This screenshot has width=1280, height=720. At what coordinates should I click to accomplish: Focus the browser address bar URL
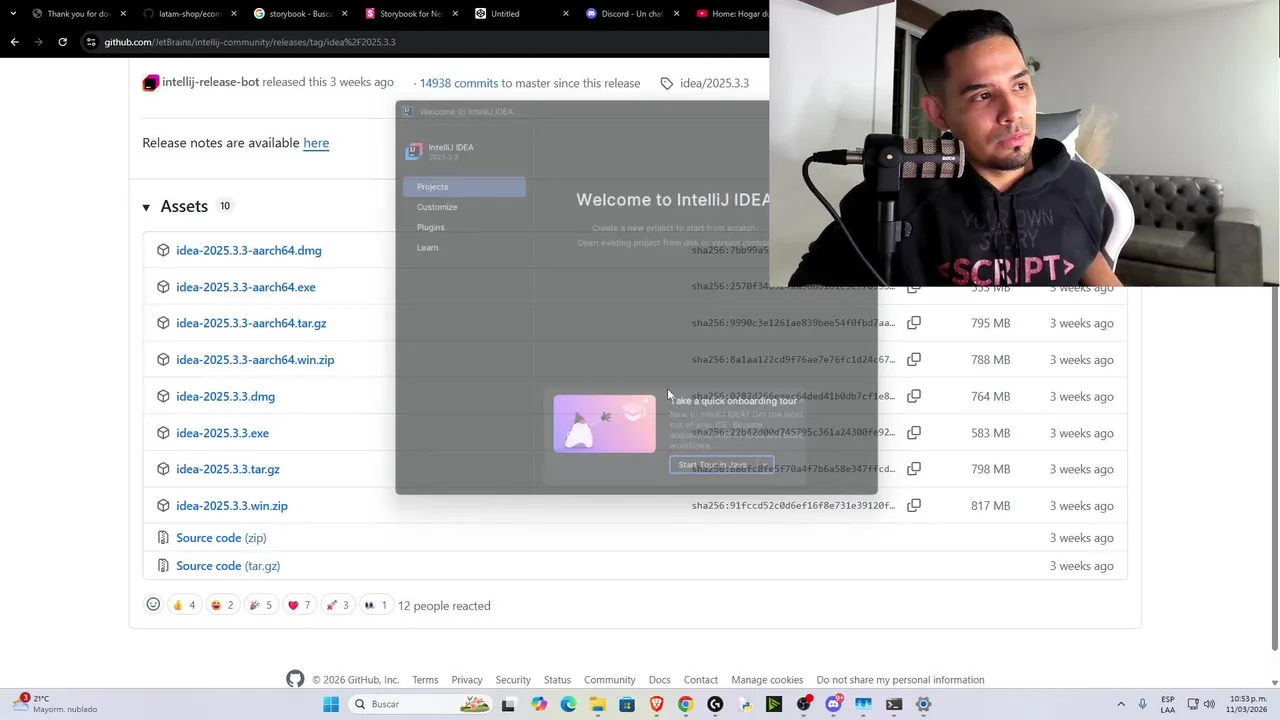[x=250, y=42]
